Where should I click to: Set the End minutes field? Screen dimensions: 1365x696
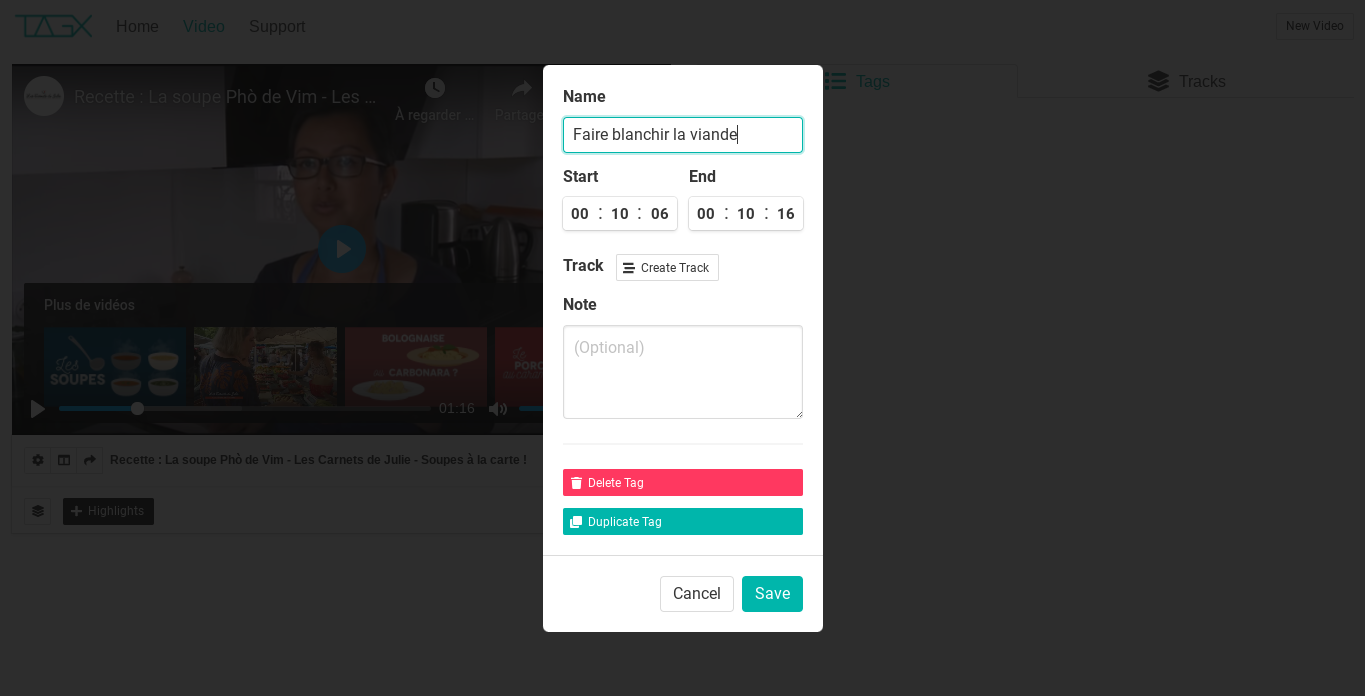(x=746, y=214)
